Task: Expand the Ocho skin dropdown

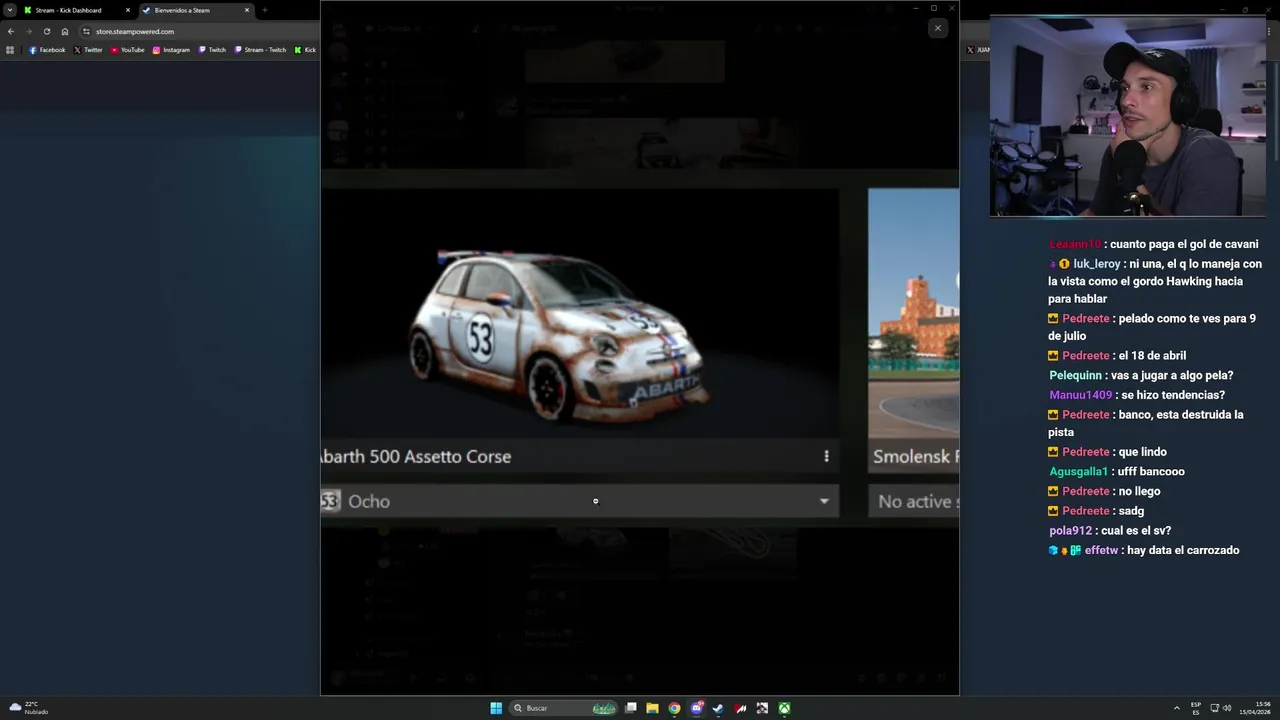Action: pos(824,501)
